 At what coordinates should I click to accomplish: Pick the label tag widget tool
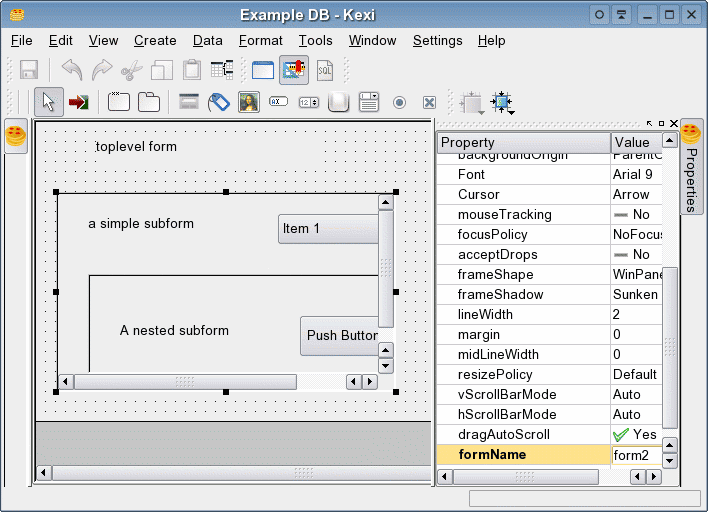(219, 102)
